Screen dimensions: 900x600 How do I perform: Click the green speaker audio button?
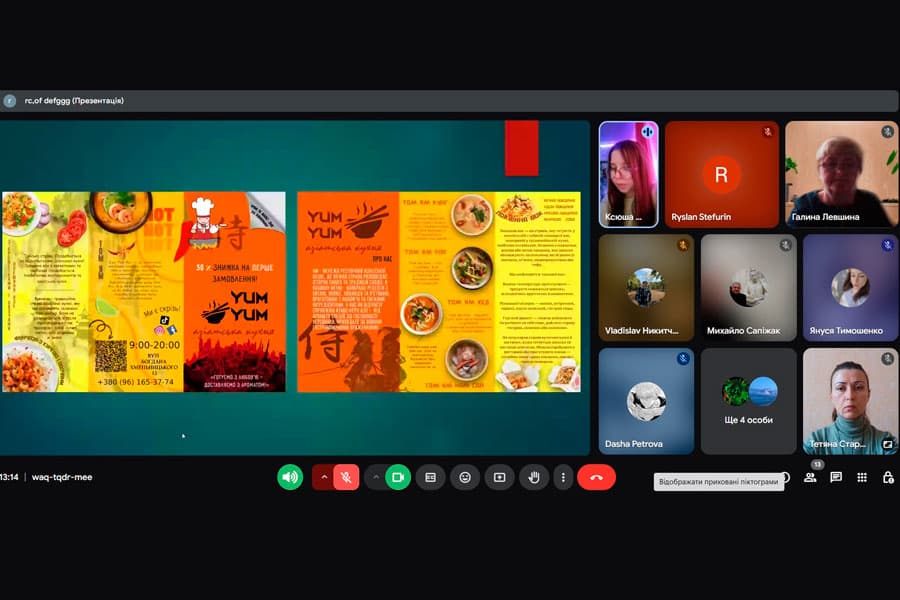(290, 477)
